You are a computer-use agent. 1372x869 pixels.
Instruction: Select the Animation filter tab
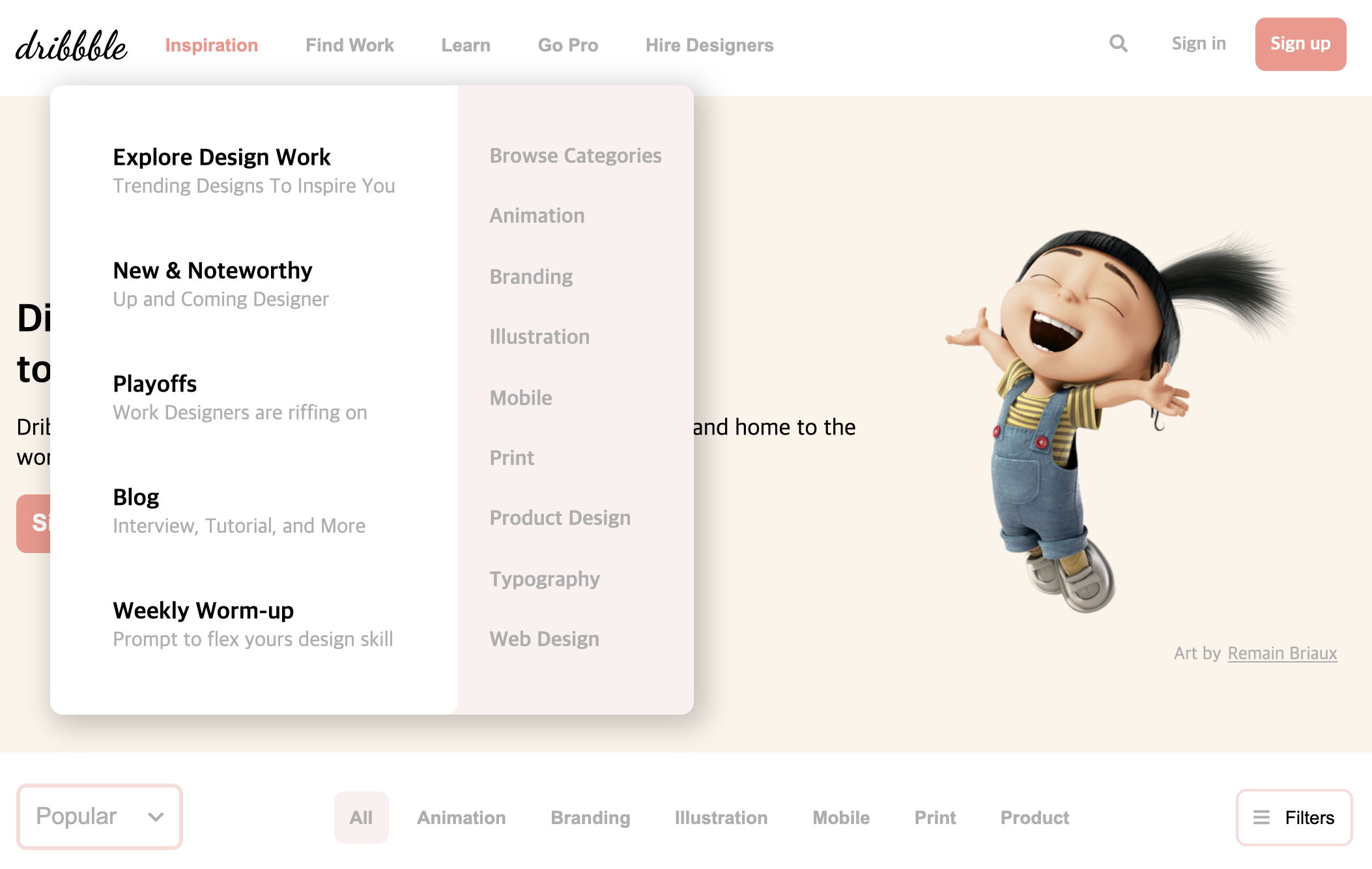tap(461, 818)
